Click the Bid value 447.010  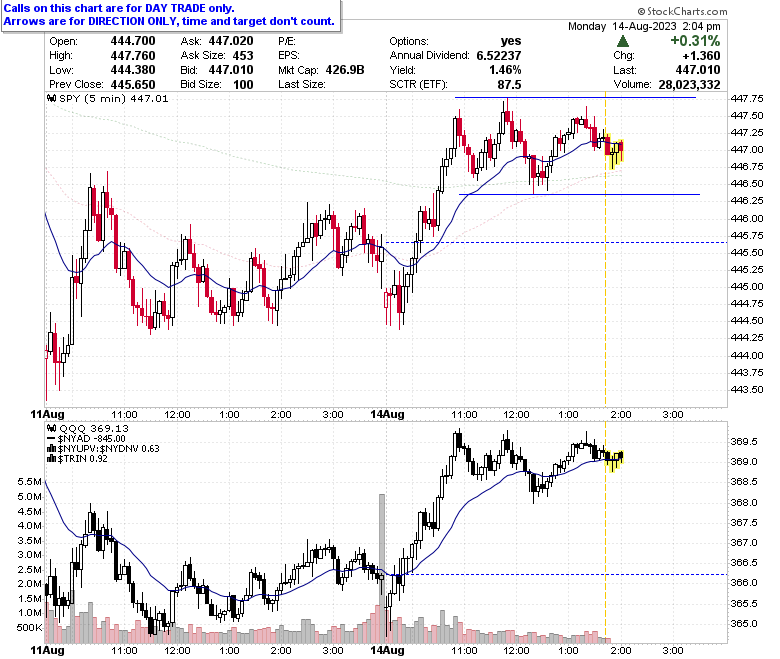231,70
